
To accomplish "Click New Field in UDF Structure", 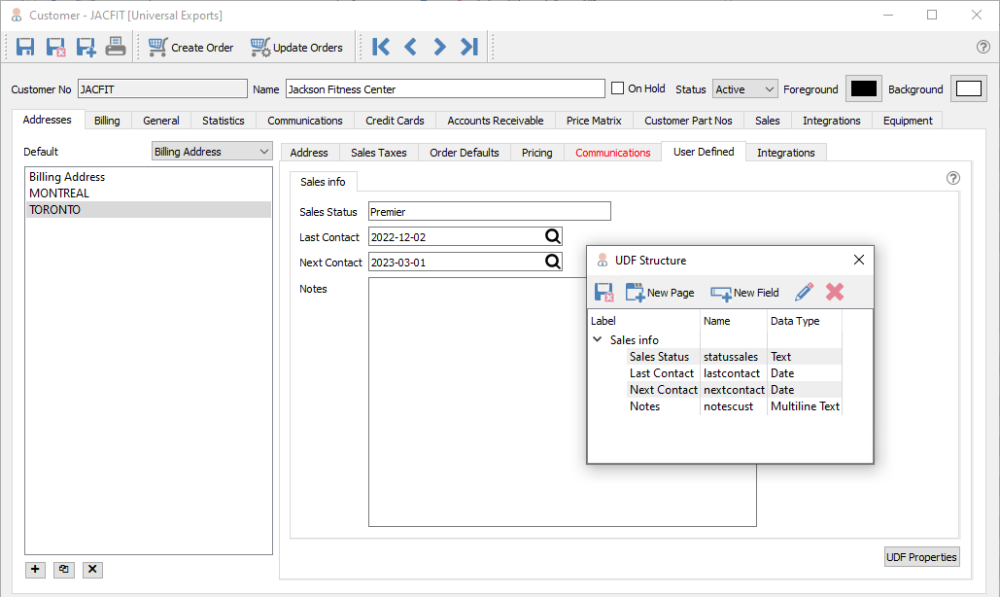I will 745,293.
